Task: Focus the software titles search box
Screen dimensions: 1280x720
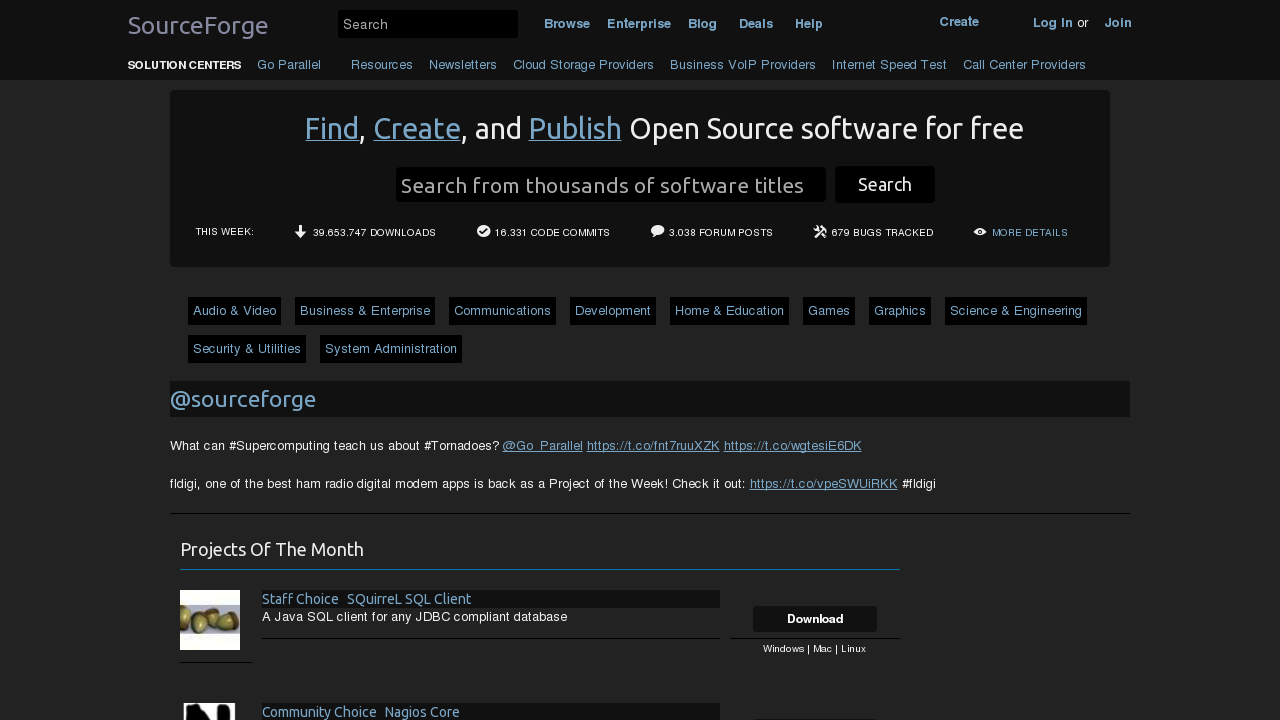Action: tap(611, 185)
